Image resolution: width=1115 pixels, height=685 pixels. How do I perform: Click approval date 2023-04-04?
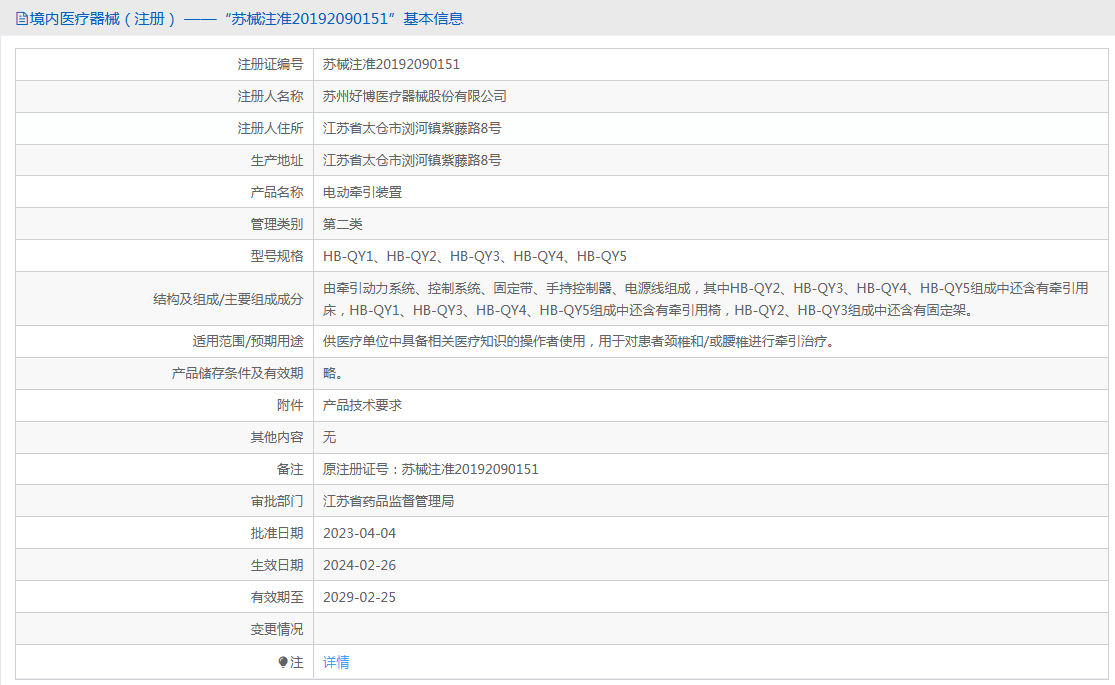click(x=359, y=534)
